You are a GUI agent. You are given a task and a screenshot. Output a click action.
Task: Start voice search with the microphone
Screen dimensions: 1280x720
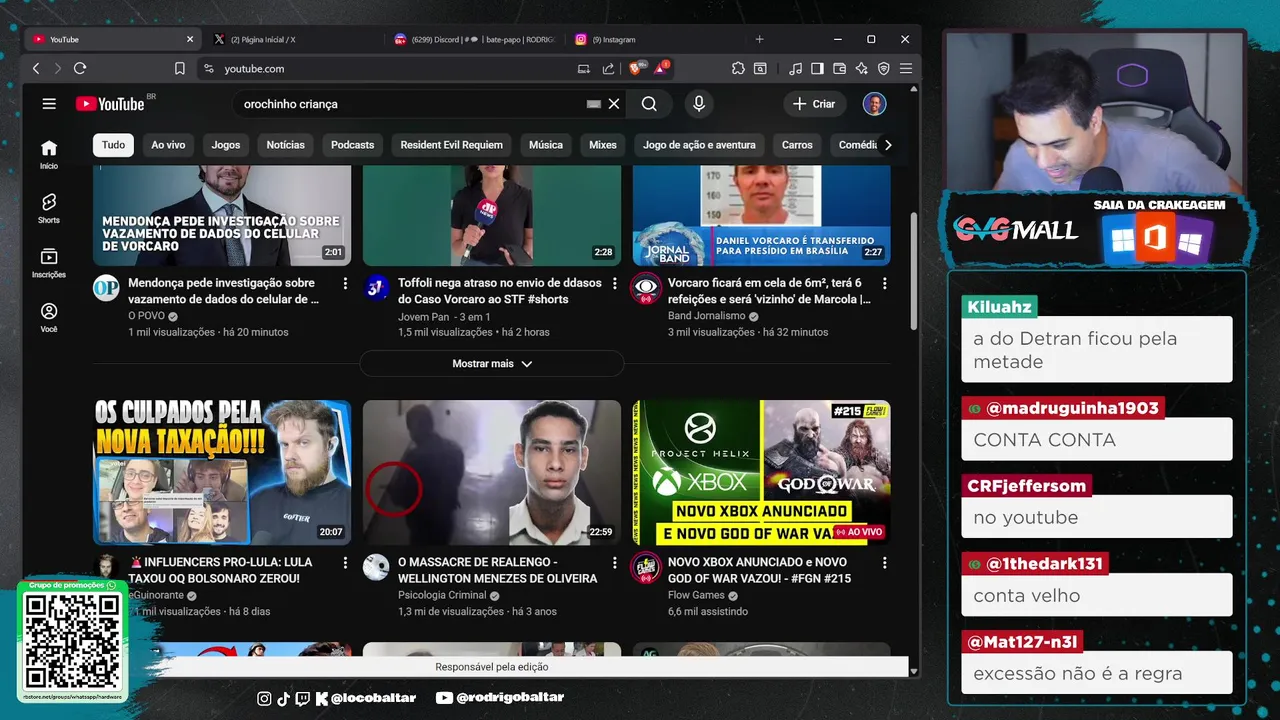click(699, 104)
